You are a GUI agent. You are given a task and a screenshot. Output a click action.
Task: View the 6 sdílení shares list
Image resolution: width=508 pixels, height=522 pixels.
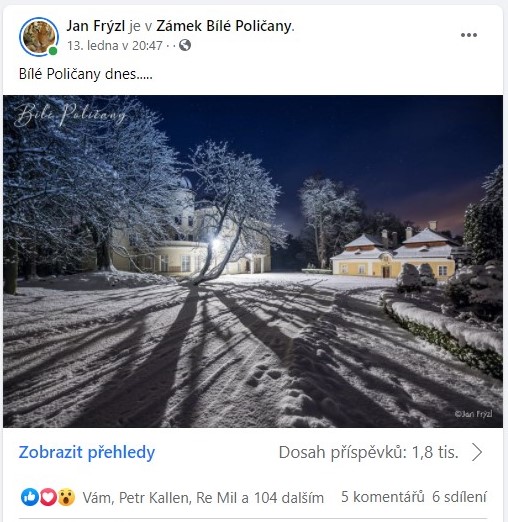(x=459, y=497)
